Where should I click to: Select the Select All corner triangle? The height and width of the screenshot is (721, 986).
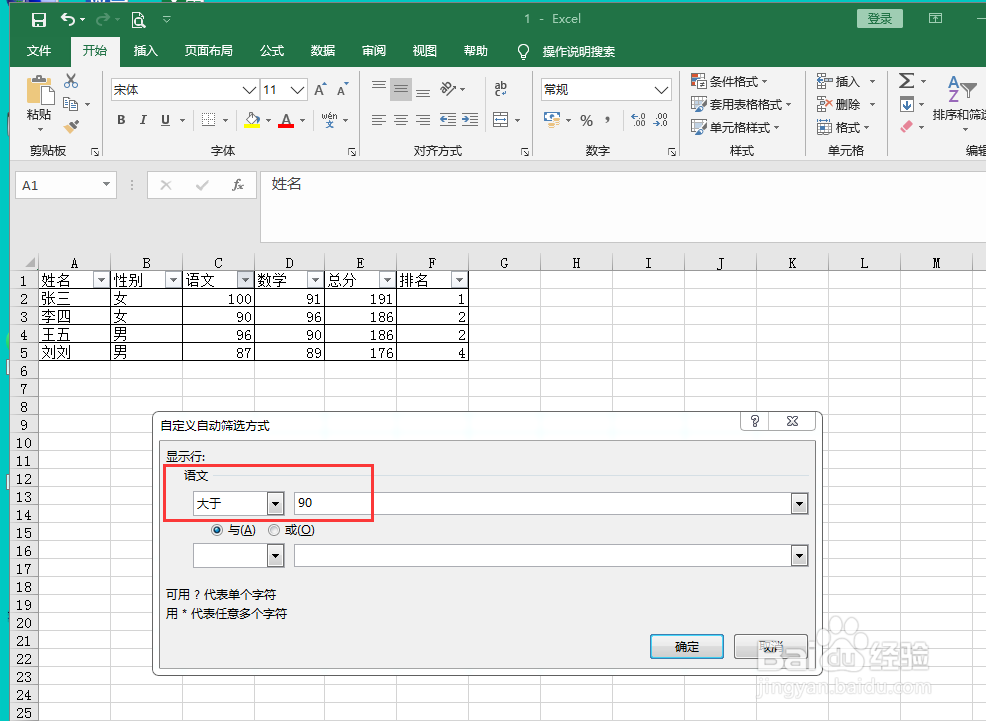click(29, 262)
